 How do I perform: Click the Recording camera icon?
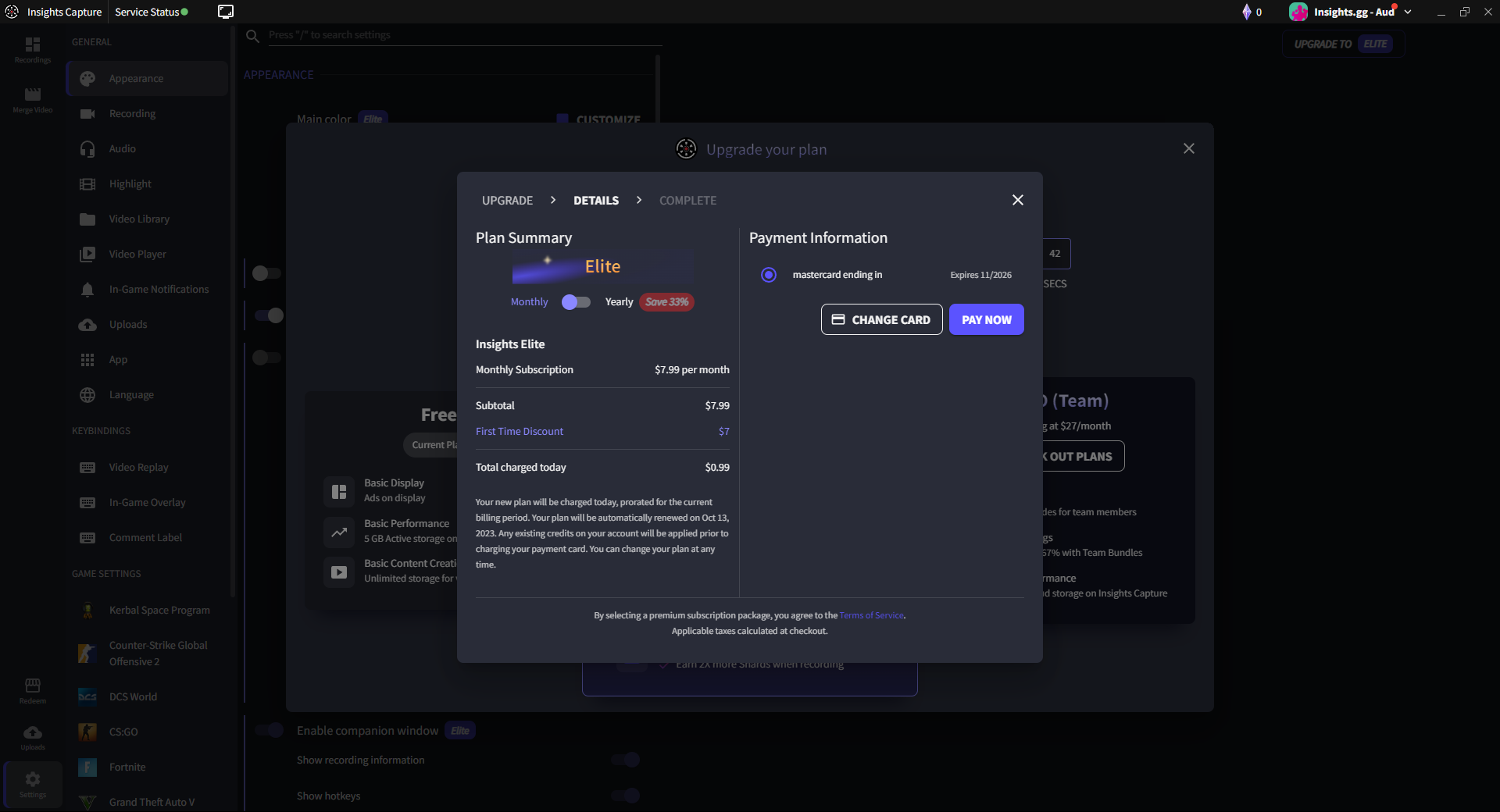pos(87,114)
